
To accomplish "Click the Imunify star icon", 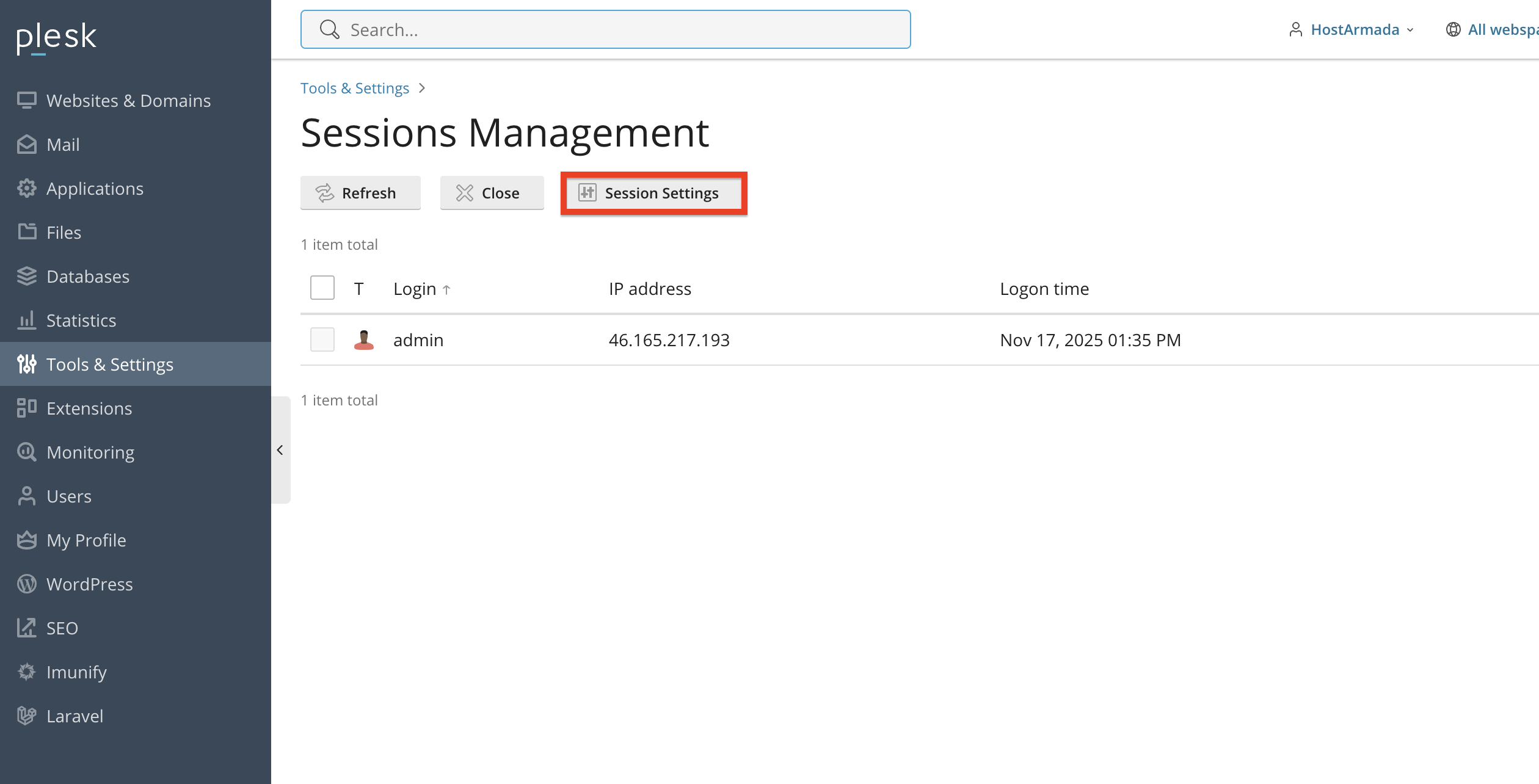I will pos(27,672).
